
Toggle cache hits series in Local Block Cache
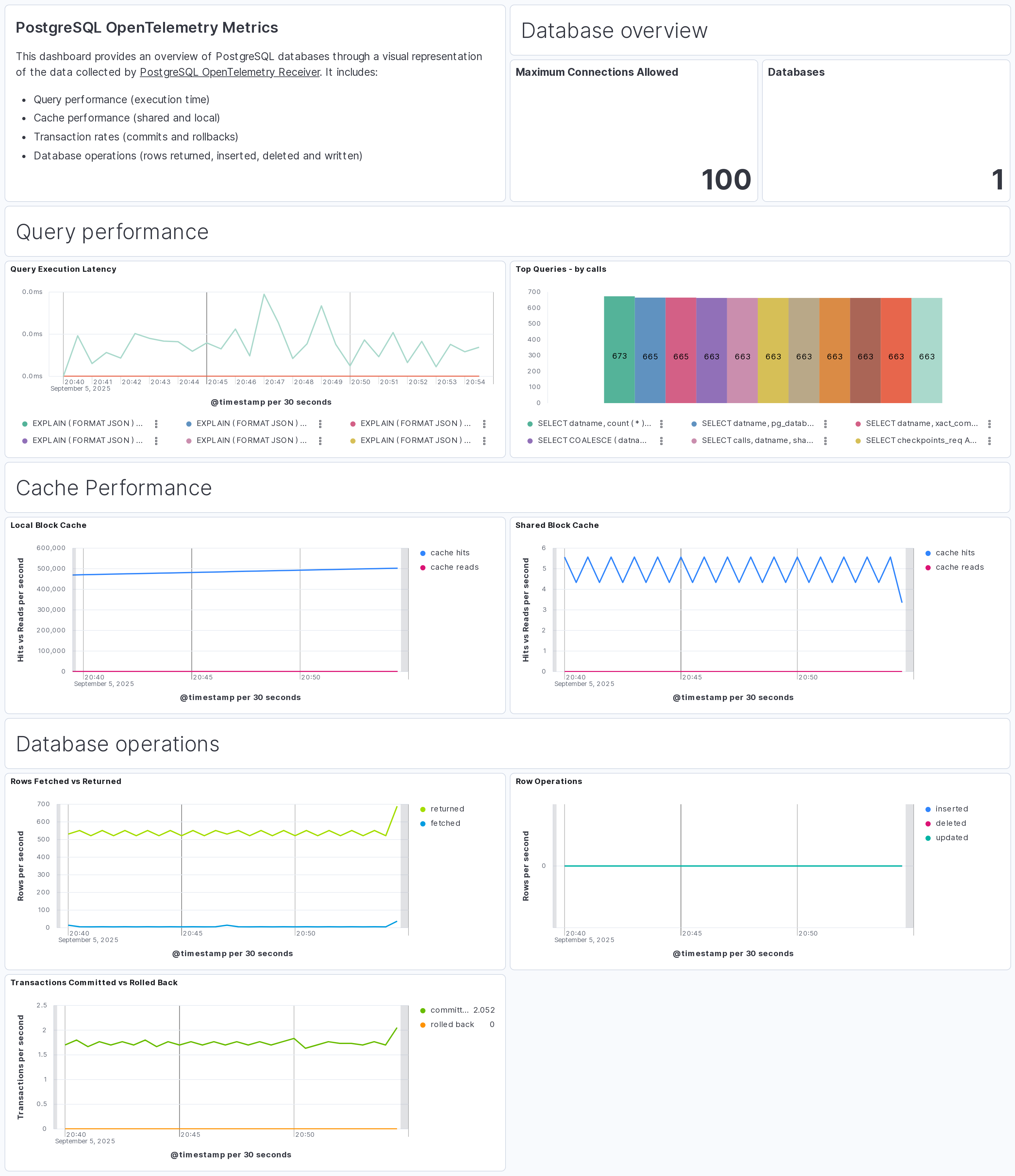[x=448, y=552]
